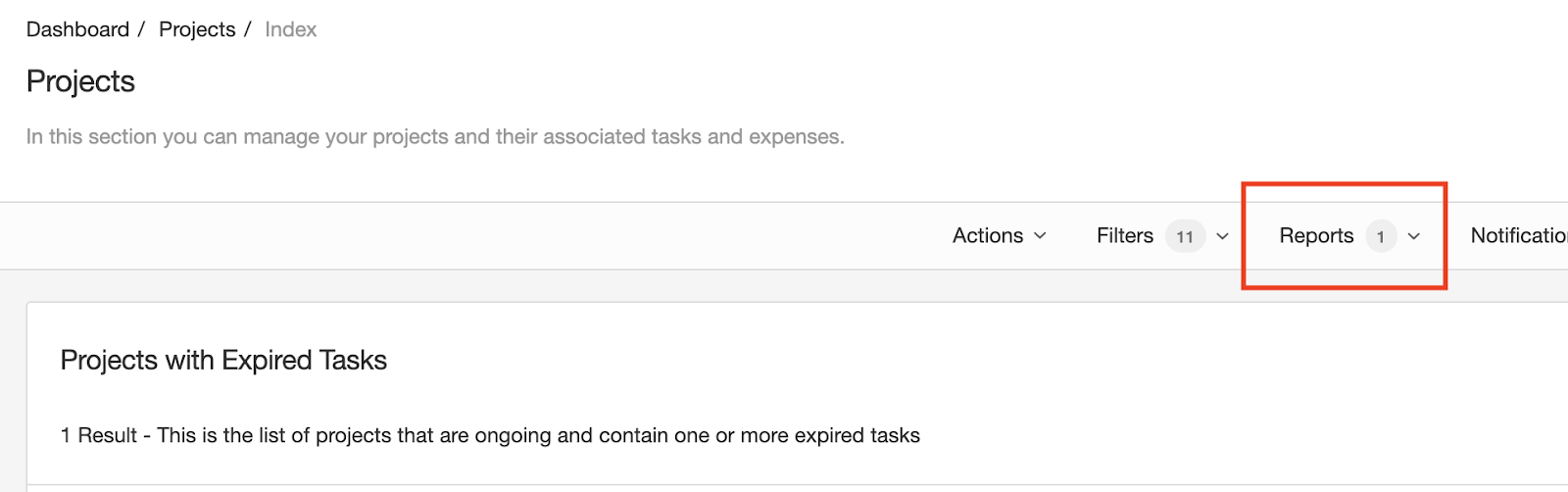1568x492 pixels.
Task: Click the Index breadcrumb item
Action: pos(290,29)
